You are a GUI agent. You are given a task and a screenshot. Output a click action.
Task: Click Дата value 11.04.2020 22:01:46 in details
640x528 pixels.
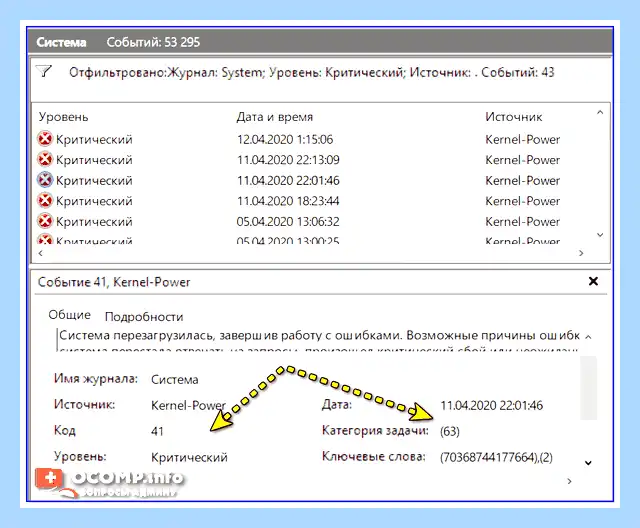491,405
